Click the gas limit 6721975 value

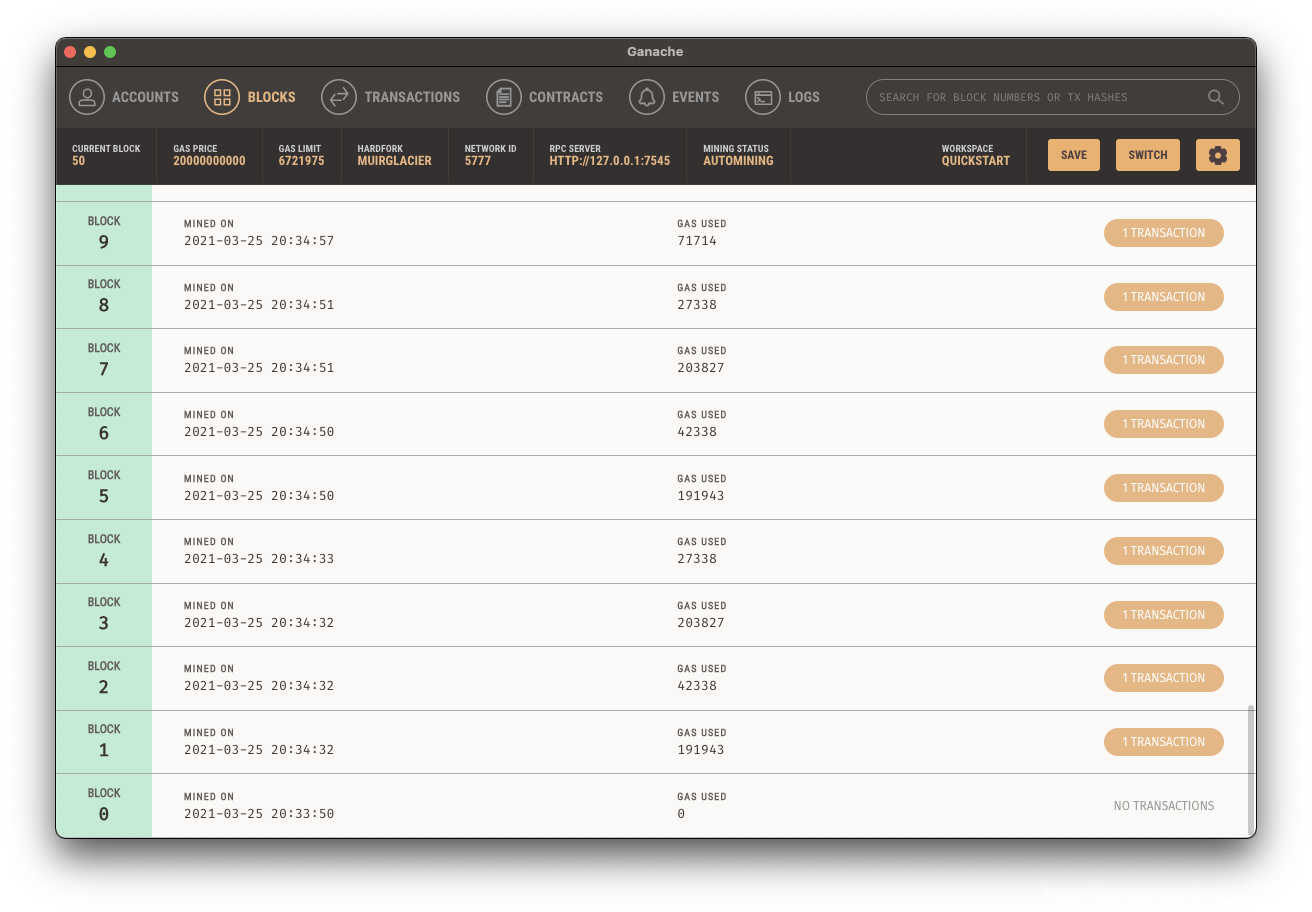coord(301,161)
